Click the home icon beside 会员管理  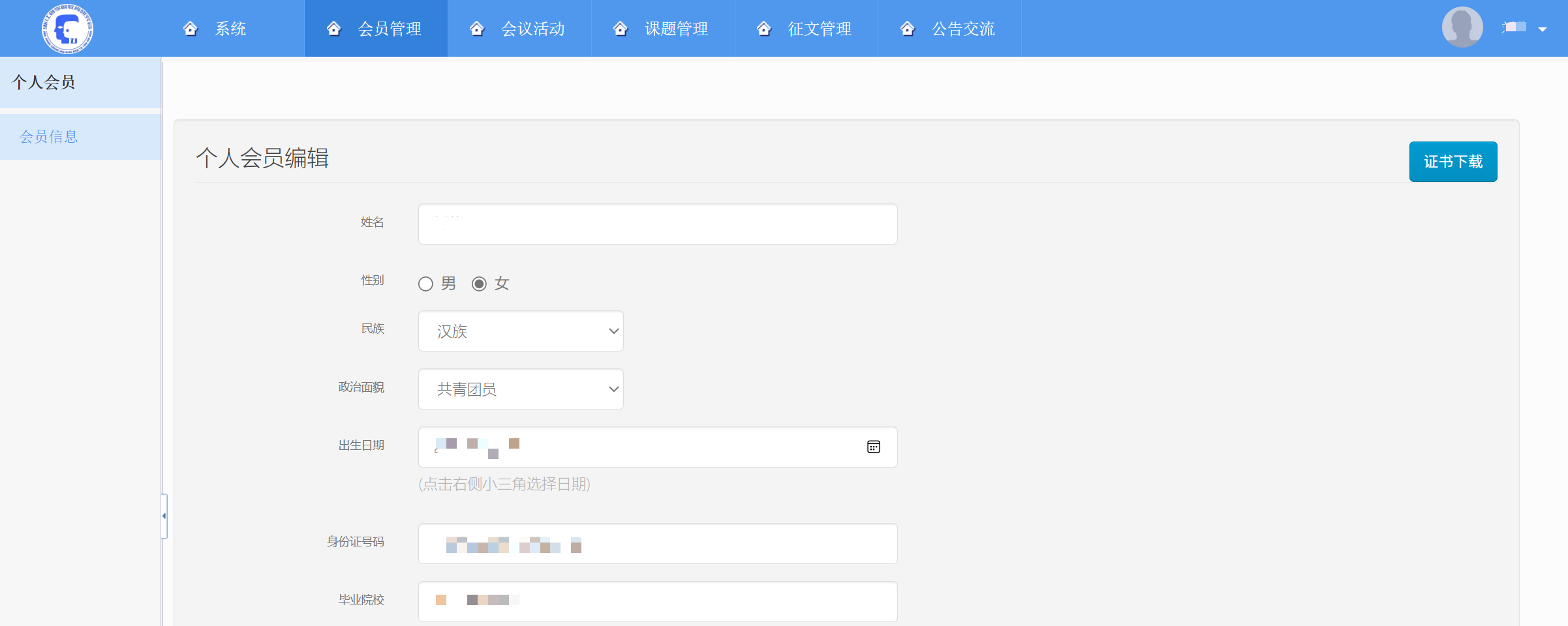click(334, 28)
